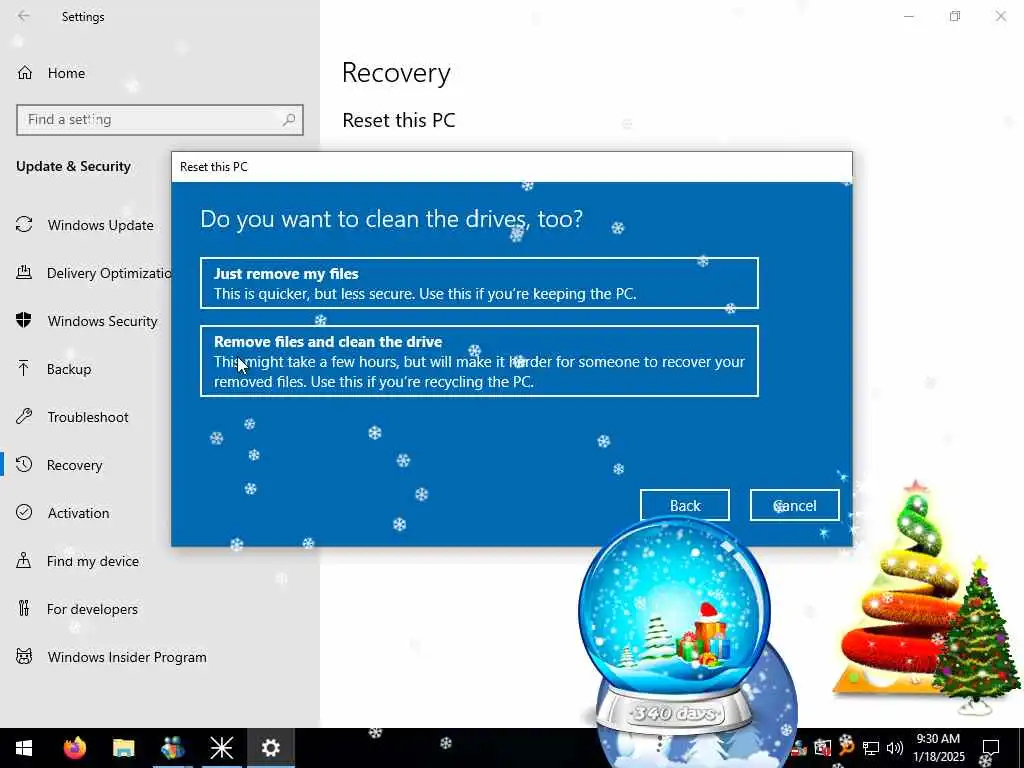1024x768 pixels.
Task: Click the Recovery clock icon
Action: click(x=24, y=464)
